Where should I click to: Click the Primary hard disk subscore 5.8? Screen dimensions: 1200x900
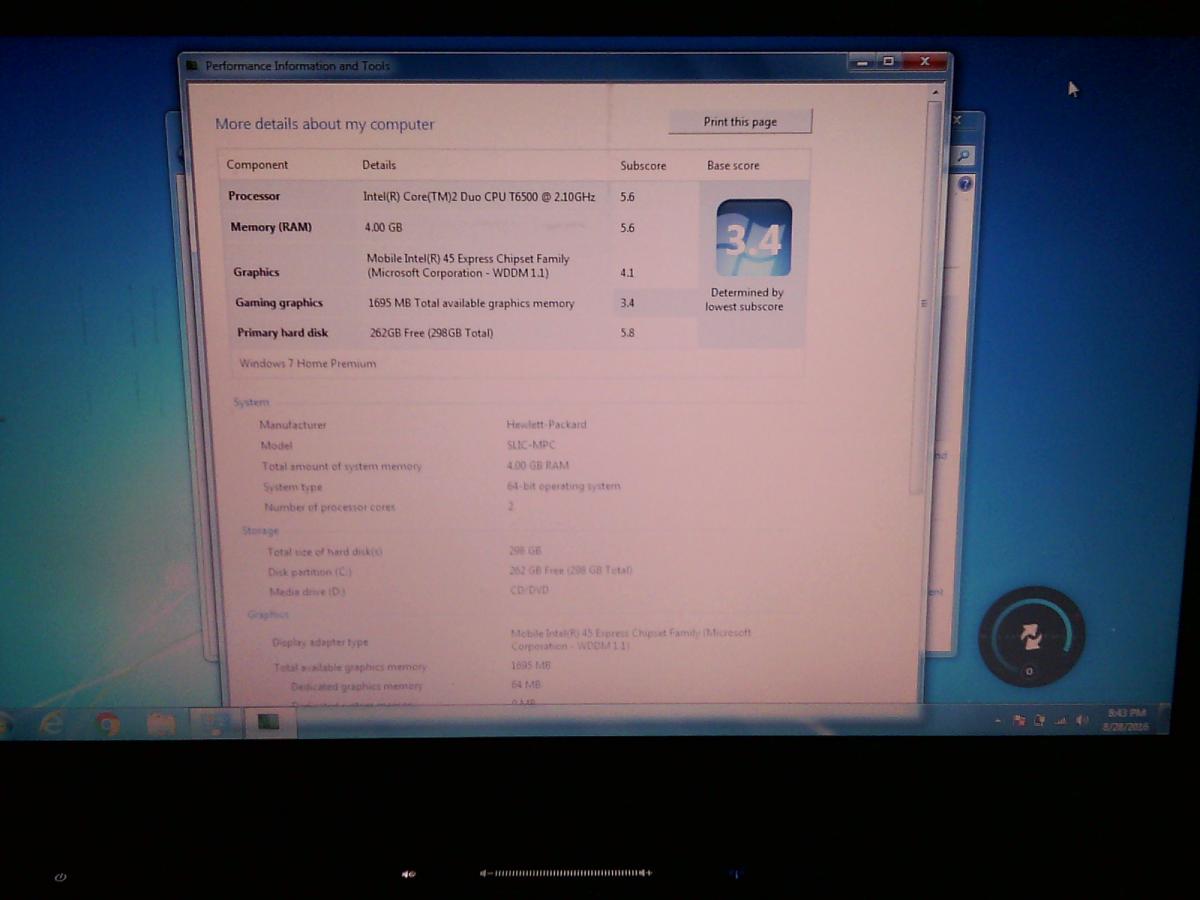click(627, 333)
